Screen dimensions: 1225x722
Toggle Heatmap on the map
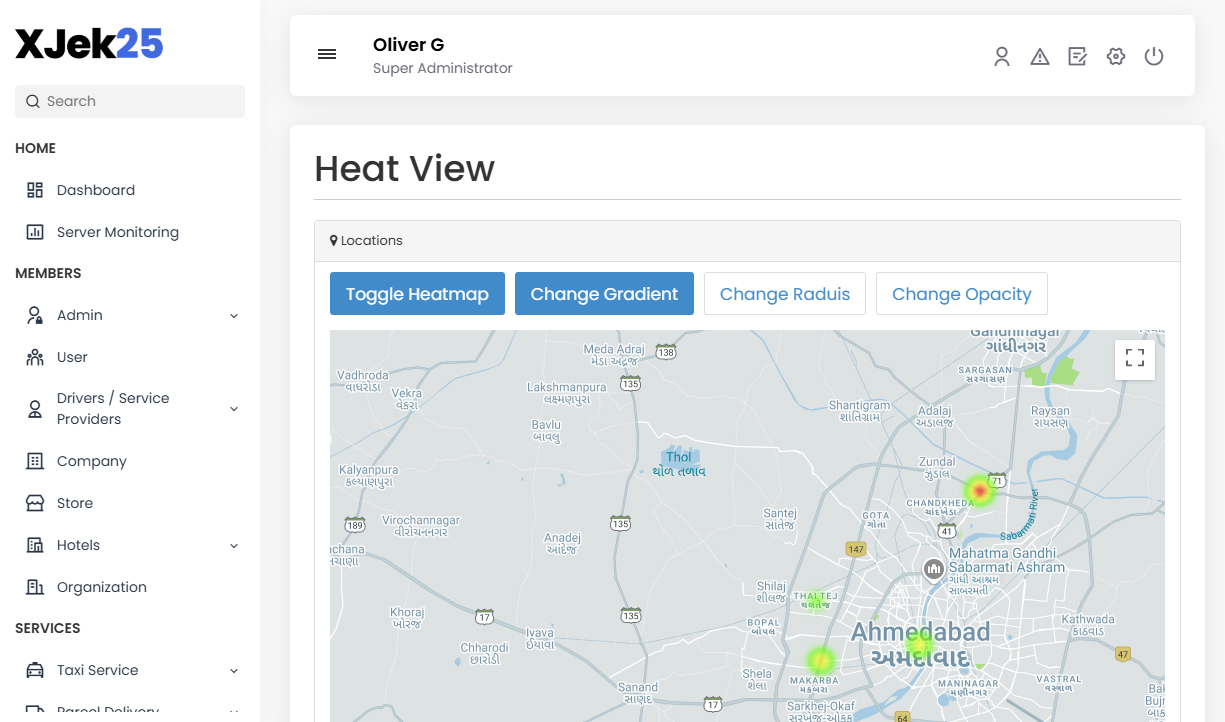click(417, 294)
